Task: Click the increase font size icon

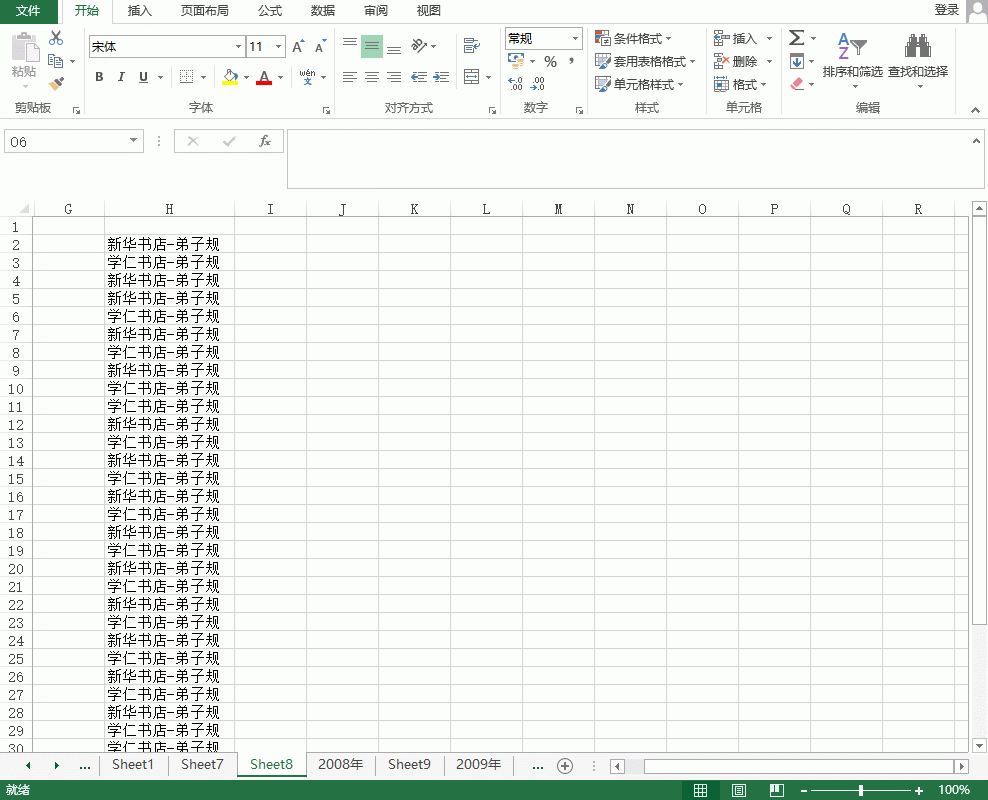Action: click(x=298, y=47)
